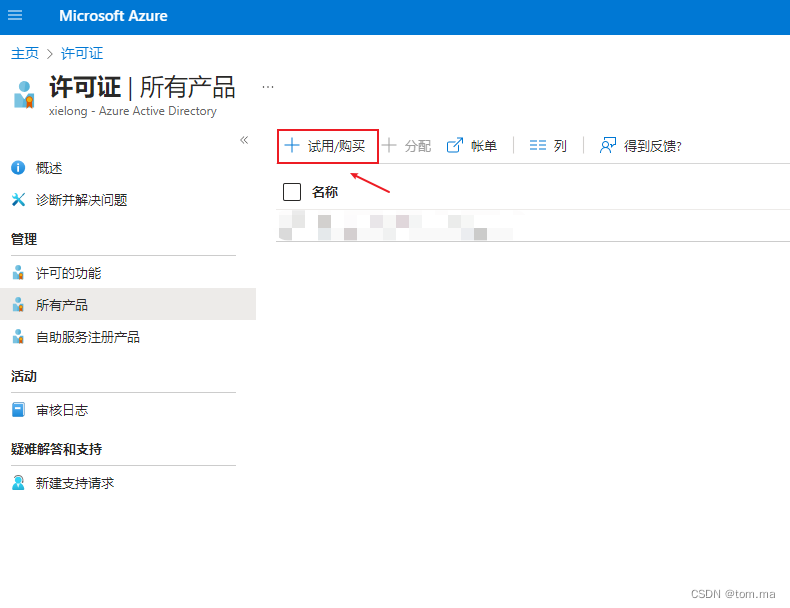
Task: Open the 许可证 breadcrumb link
Action: [82, 53]
